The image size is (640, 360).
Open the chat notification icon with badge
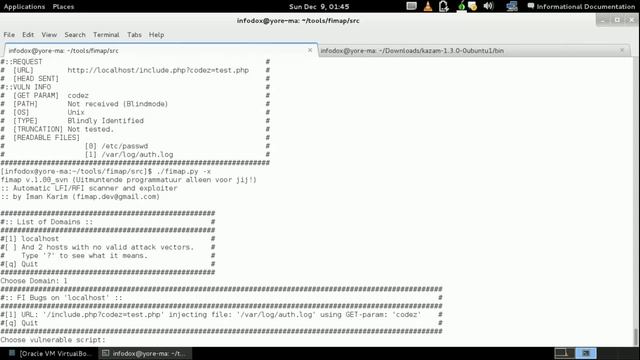point(473,6)
